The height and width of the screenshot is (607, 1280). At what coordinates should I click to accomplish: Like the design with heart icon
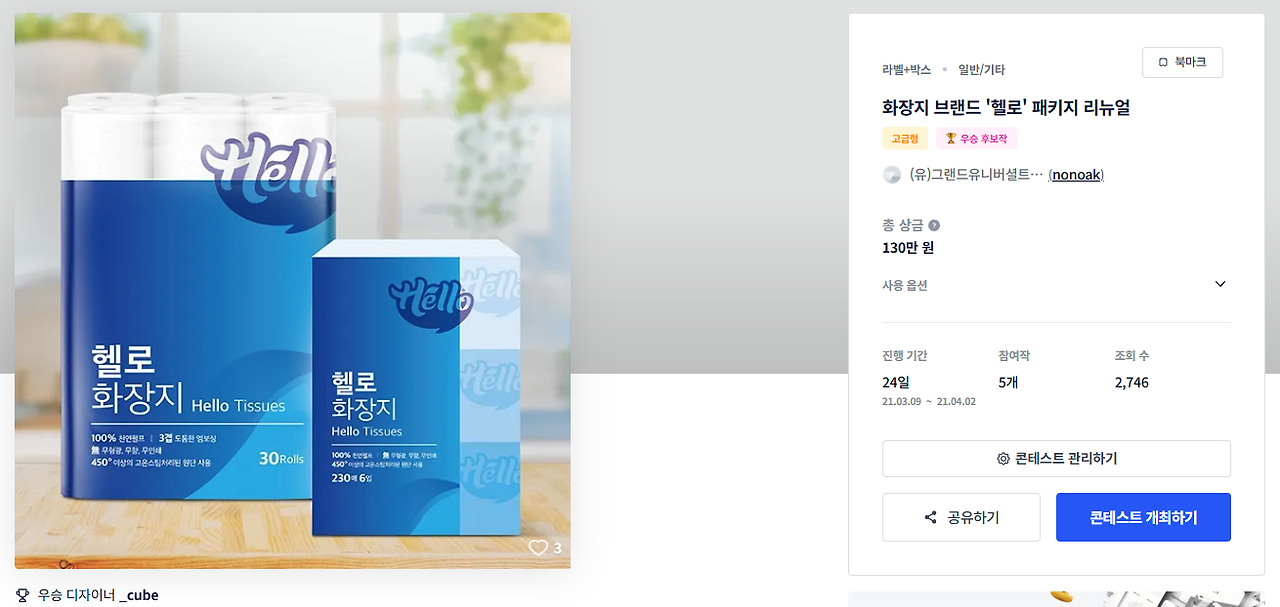point(538,547)
